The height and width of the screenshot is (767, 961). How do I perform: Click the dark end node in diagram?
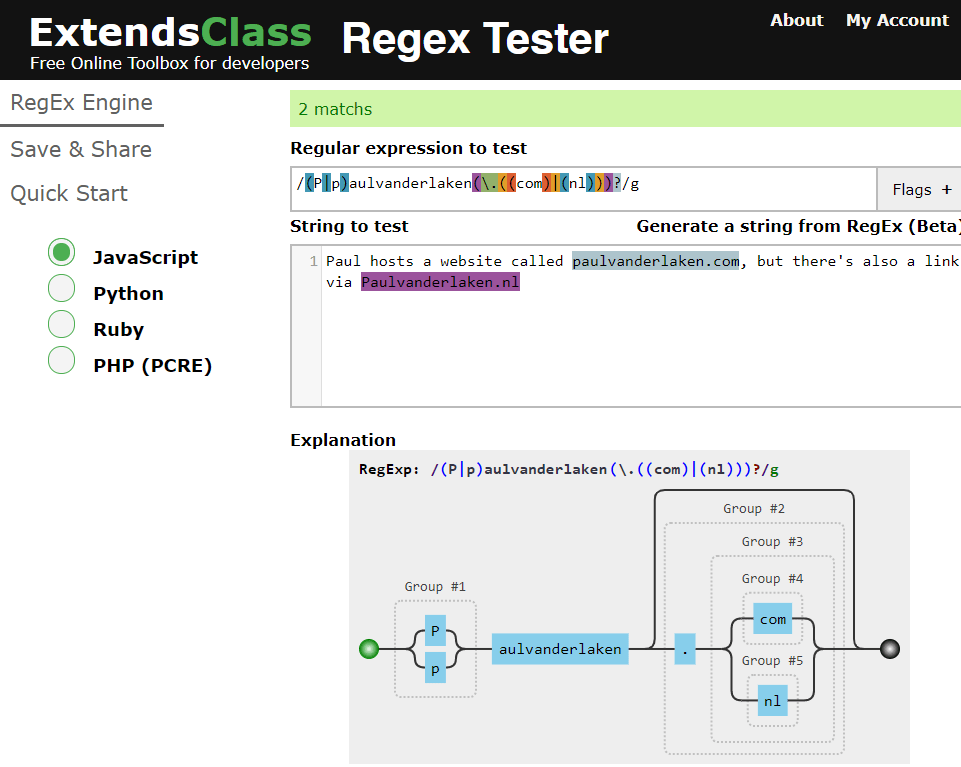(890, 649)
